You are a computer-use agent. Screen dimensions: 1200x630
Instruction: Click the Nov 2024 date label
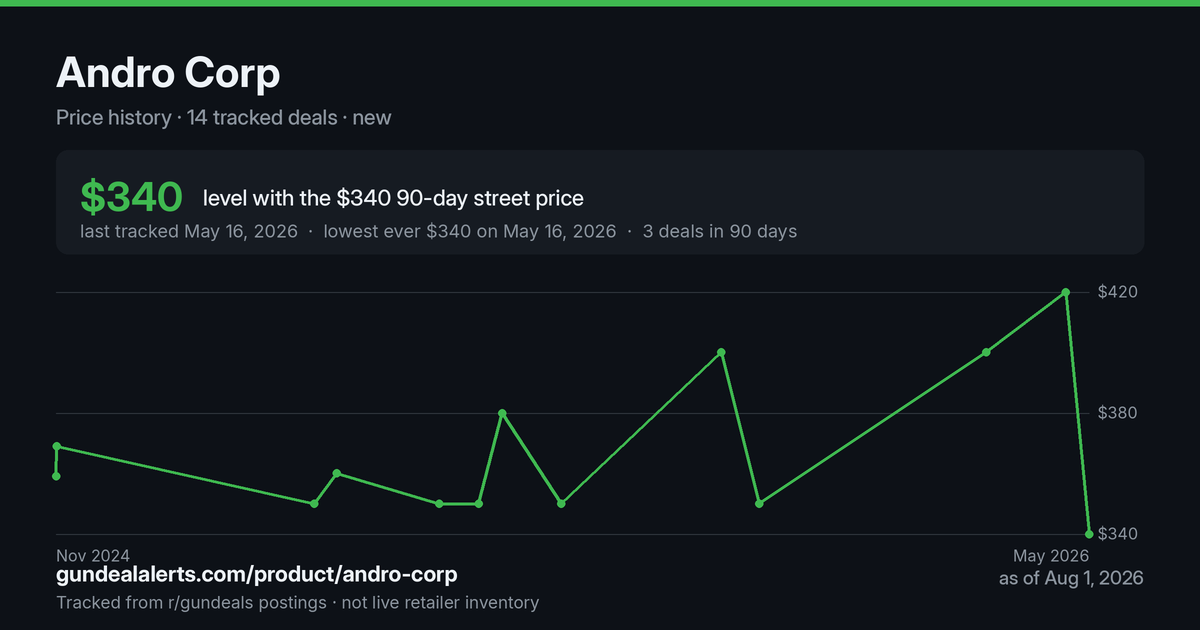(x=93, y=555)
